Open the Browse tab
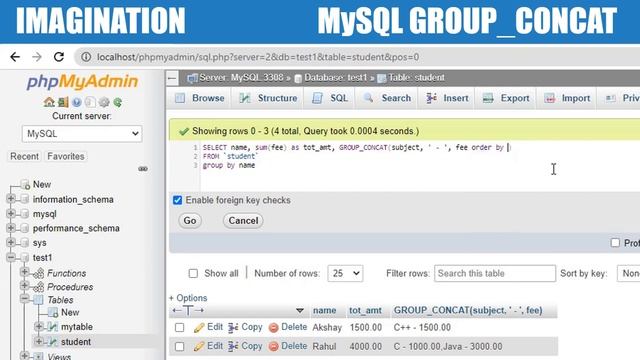The height and width of the screenshot is (360, 640). point(200,98)
